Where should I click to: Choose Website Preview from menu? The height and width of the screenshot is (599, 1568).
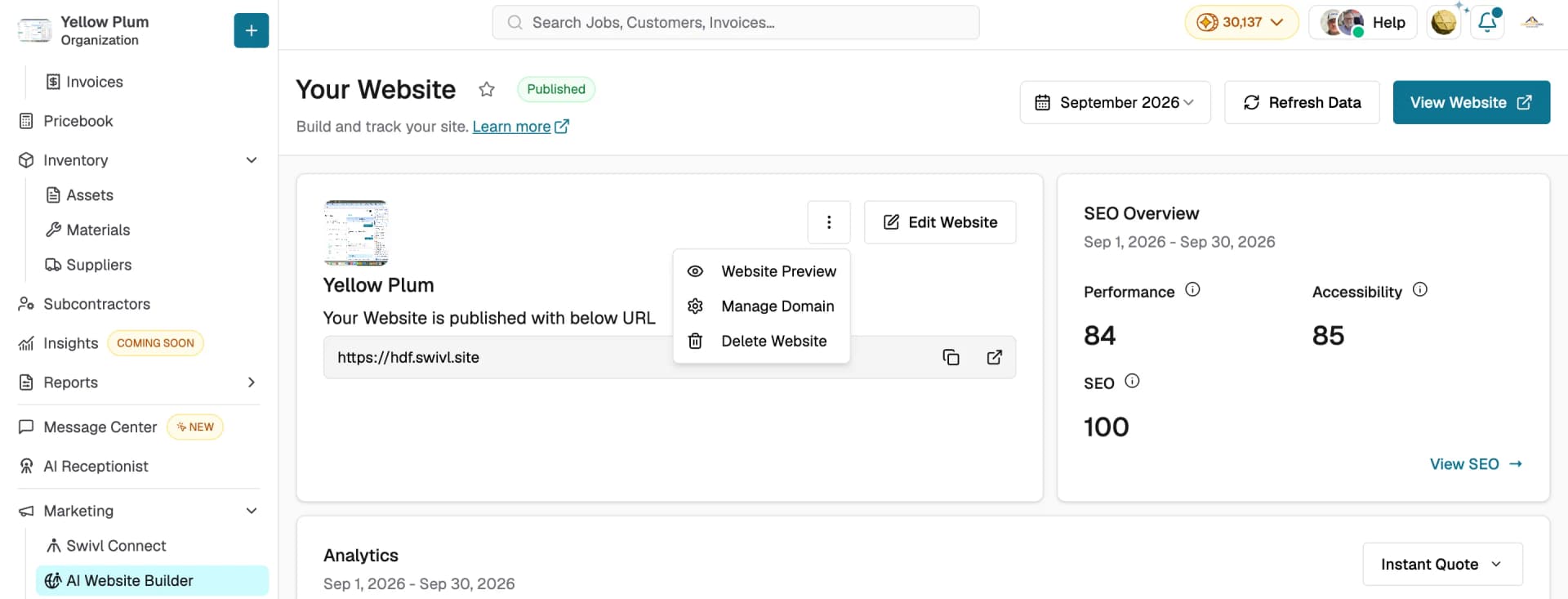761,271
